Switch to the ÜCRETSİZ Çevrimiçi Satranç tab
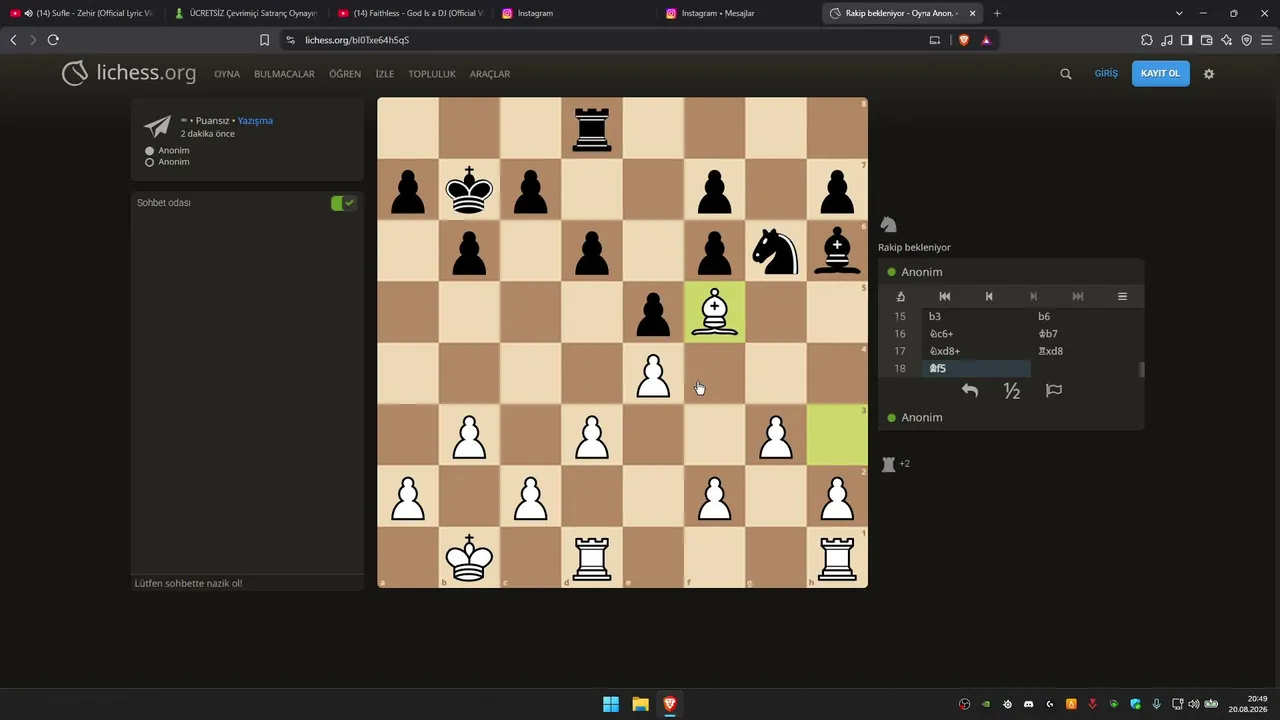The image size is (1280, 720). pos(246,13)
